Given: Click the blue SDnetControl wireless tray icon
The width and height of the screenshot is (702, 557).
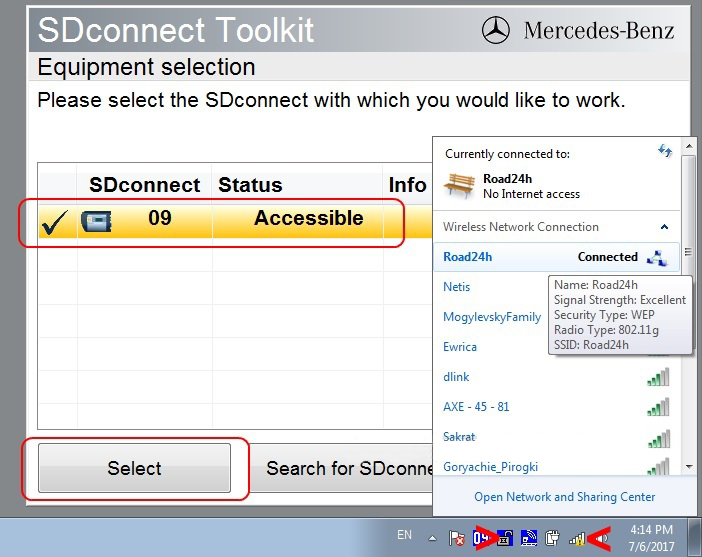Looking at the screenshot, I should point(529,538).
